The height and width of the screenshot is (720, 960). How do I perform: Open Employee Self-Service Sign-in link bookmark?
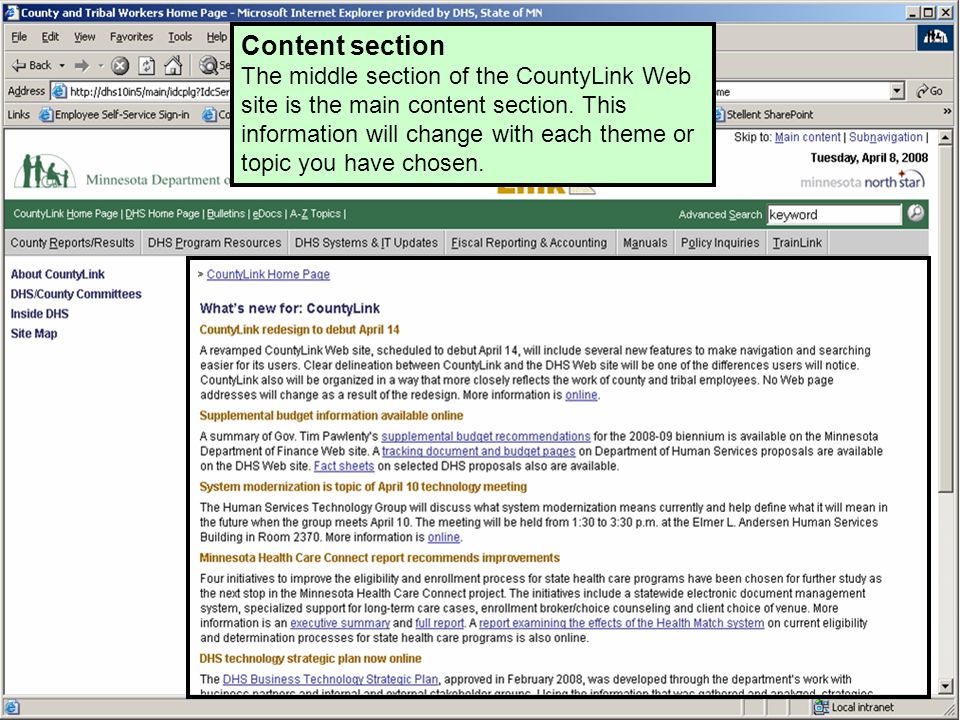tap(114, 114)
